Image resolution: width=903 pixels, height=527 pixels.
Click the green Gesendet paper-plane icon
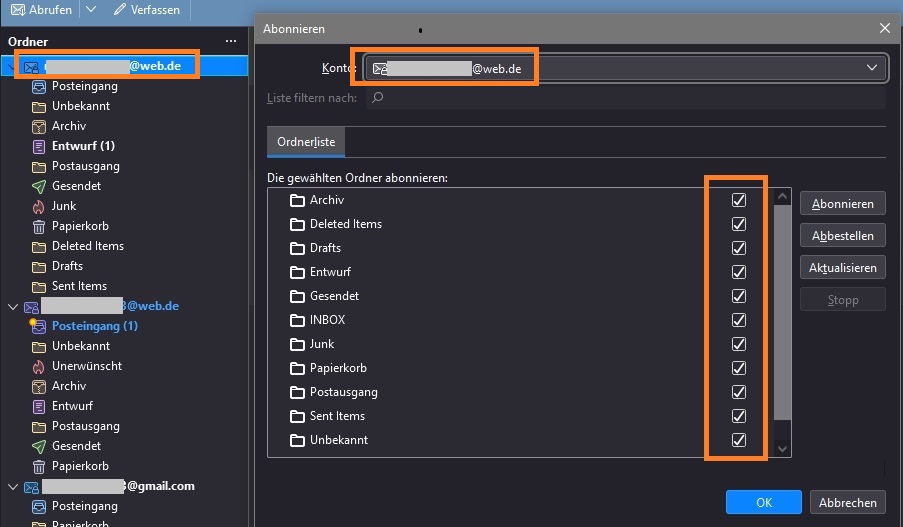tap(38, 186)
